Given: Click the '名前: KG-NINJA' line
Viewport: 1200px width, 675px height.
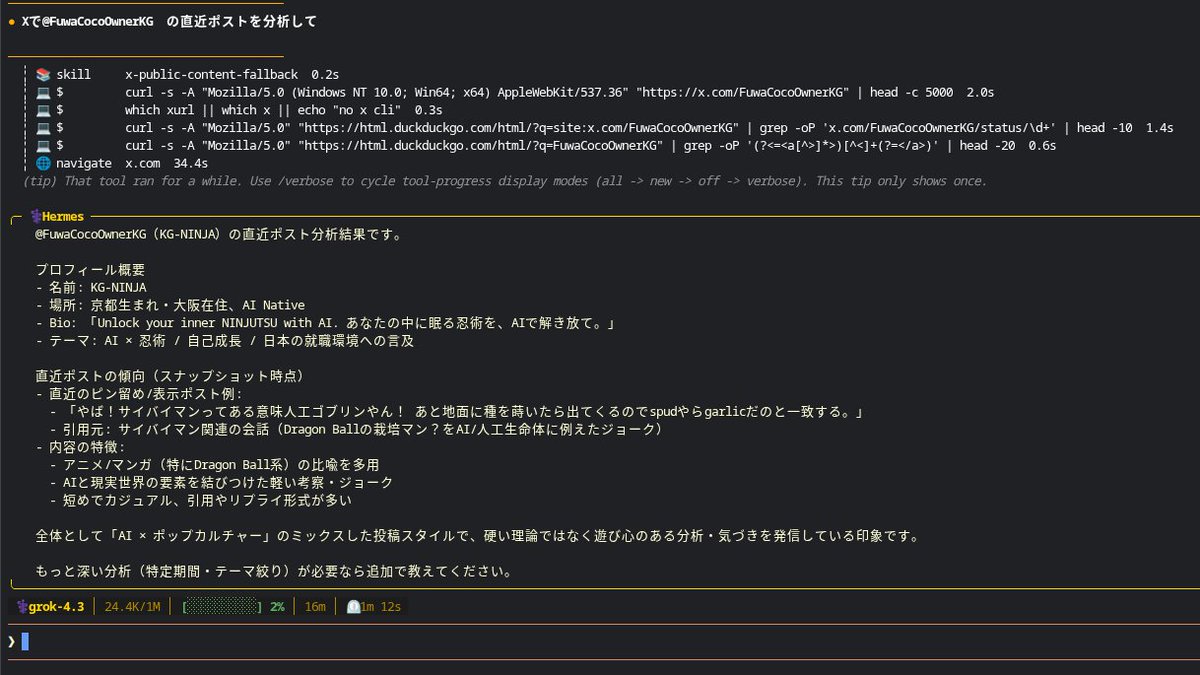Looking at the screenshot, I should coord(90,288).
